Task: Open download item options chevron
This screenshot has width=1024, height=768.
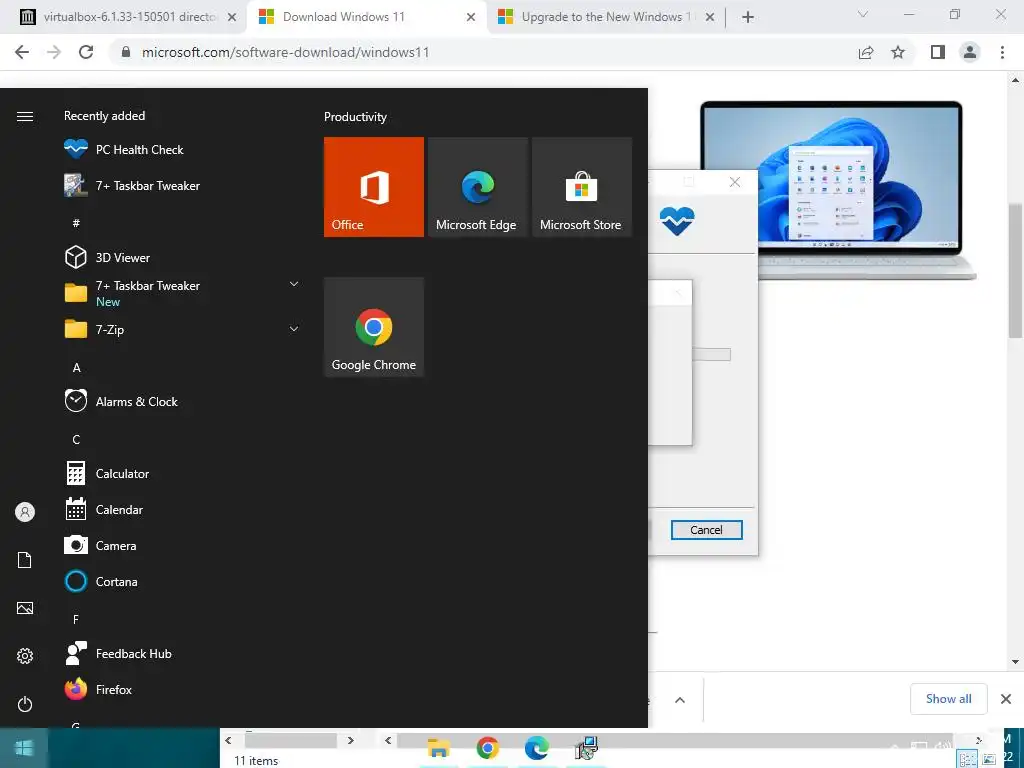Action: coord(680,699)
